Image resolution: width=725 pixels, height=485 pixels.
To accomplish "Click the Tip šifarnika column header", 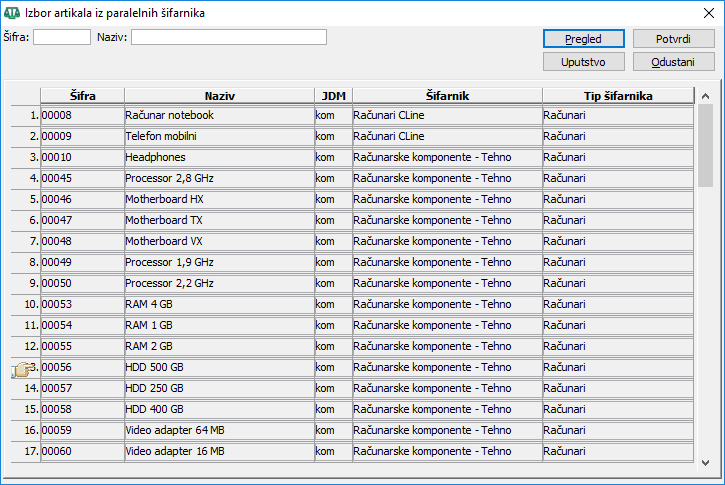I will 617,95.
